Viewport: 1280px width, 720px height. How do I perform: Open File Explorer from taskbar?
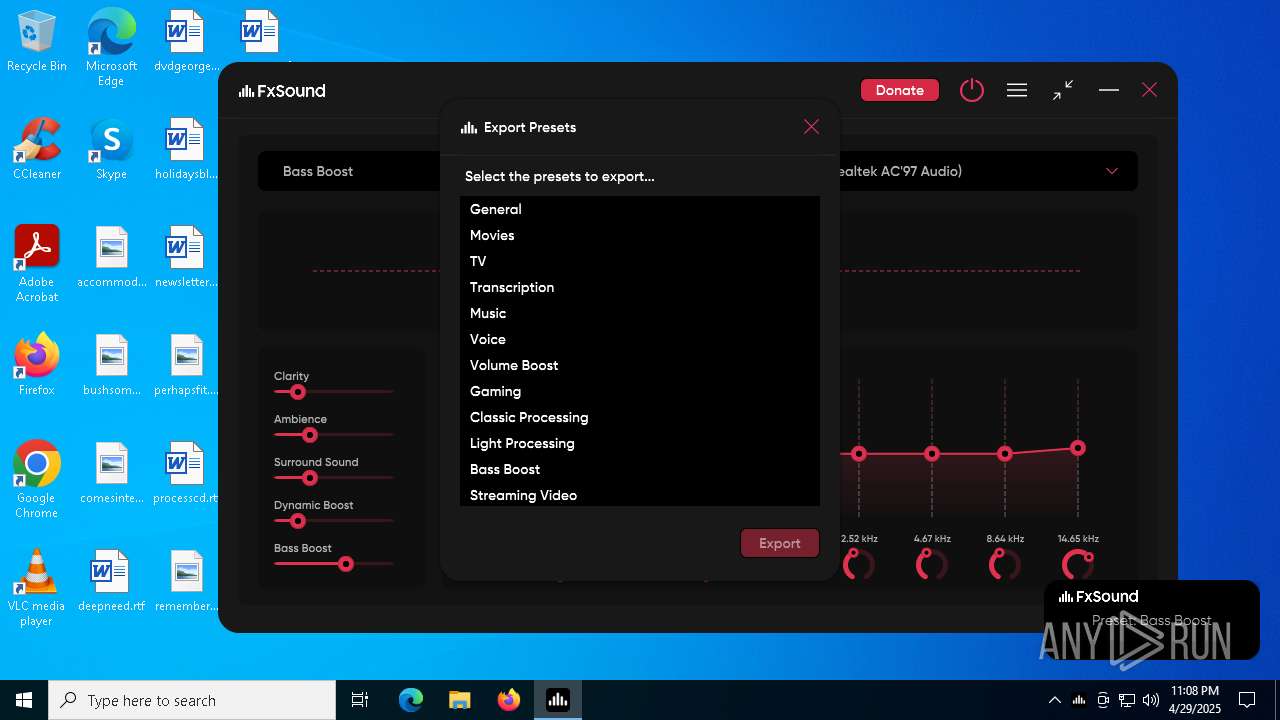pos(459,700)
